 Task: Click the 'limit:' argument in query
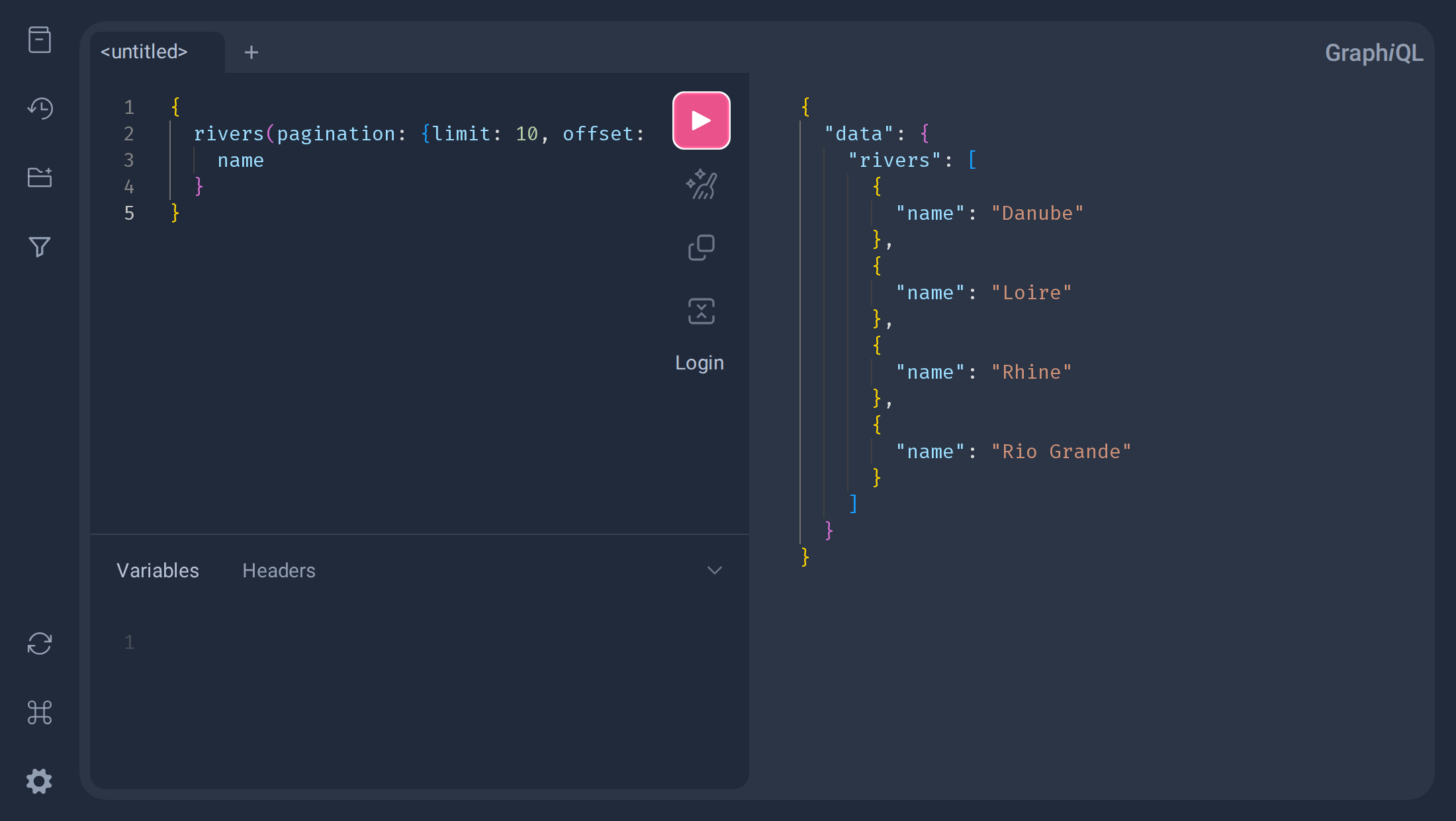point(467,134)
